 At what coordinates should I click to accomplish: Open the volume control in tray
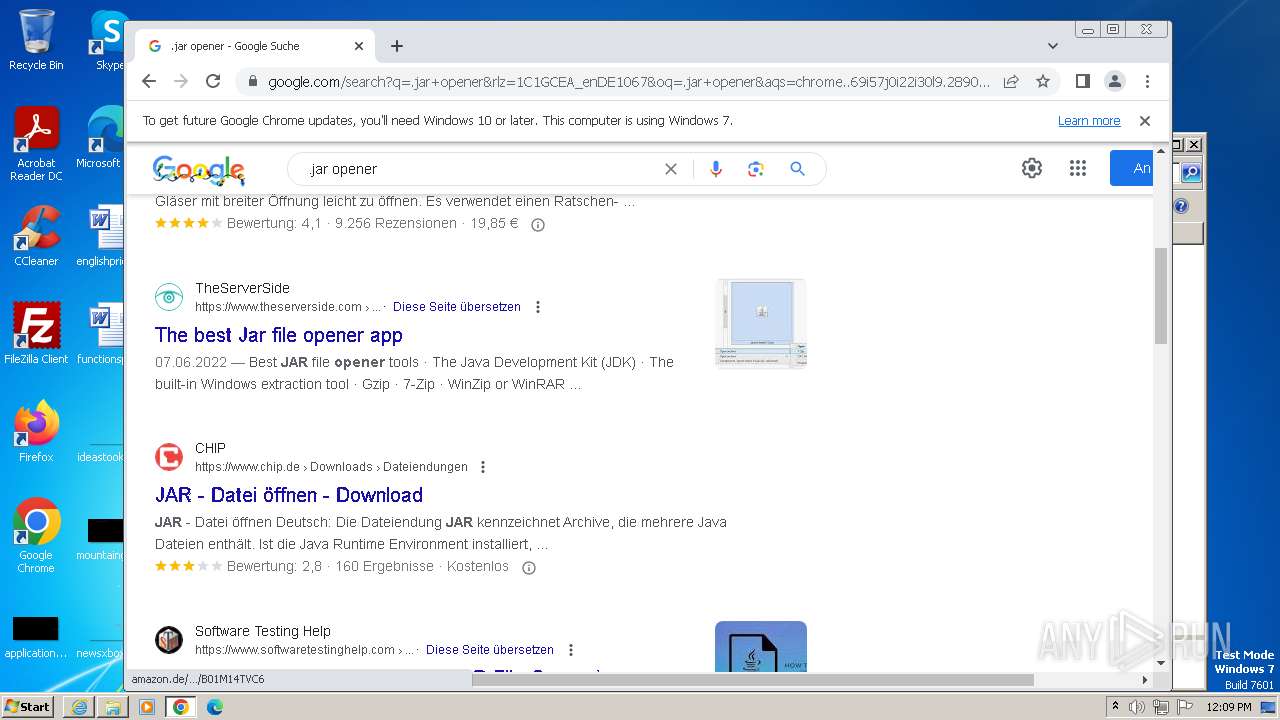(x=1137, y=707)
